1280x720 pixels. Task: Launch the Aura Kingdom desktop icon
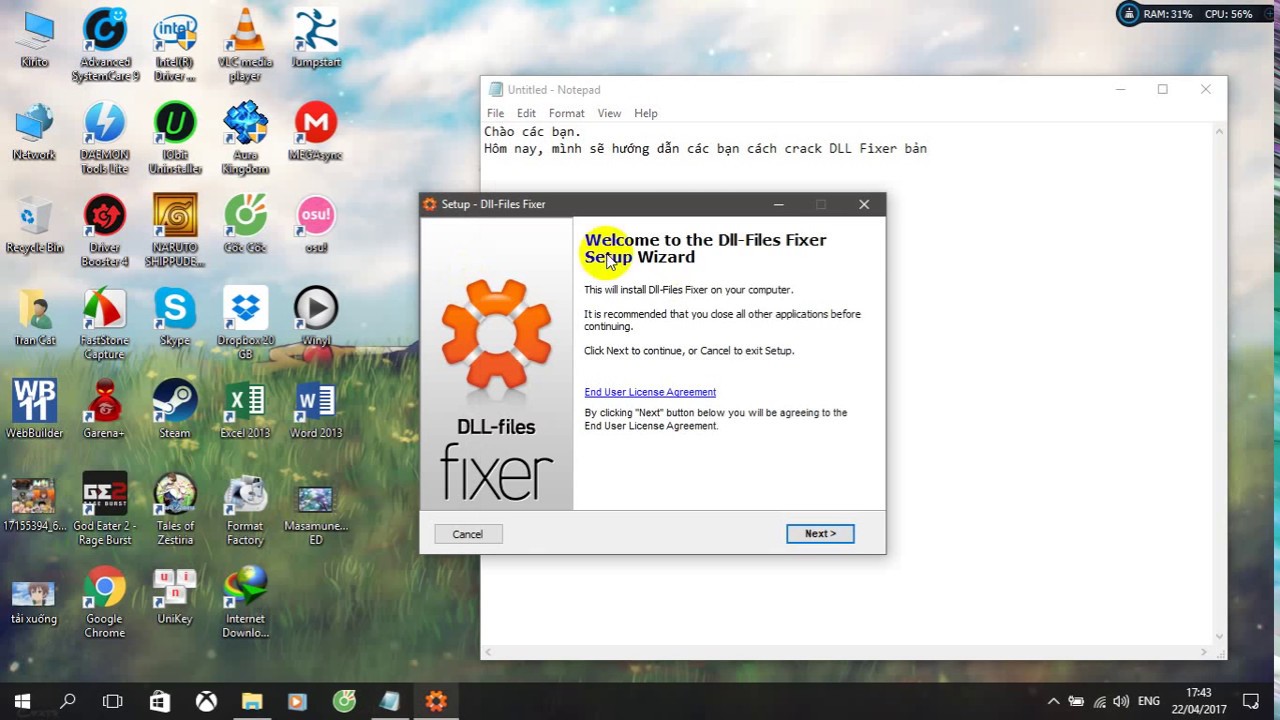tap(245, 138)
